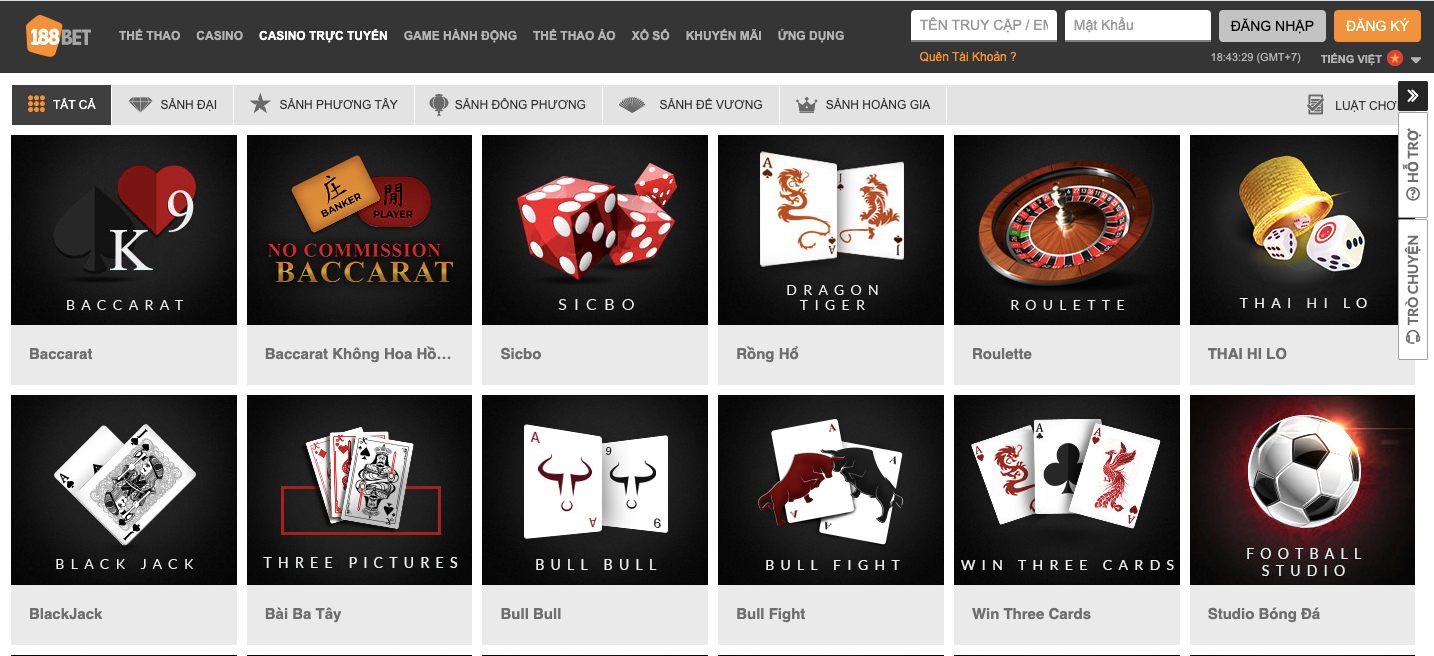The width and height of the screenshot is (1434, 656).
Task: Collapse the side panel double-chevron
Action: (1413, 96)
